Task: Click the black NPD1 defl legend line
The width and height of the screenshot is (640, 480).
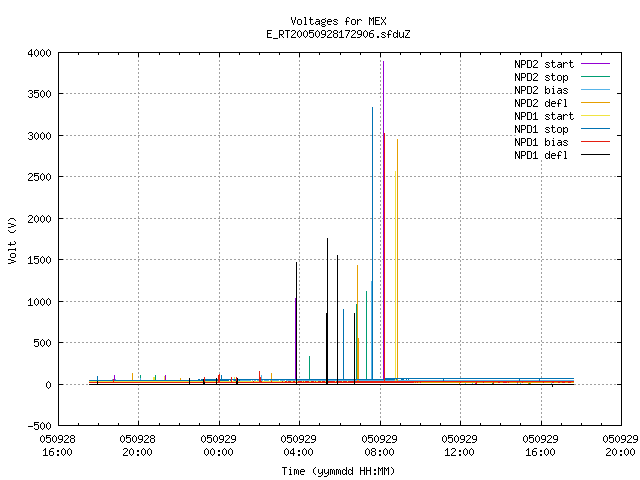Action: [x=596, y=155]
